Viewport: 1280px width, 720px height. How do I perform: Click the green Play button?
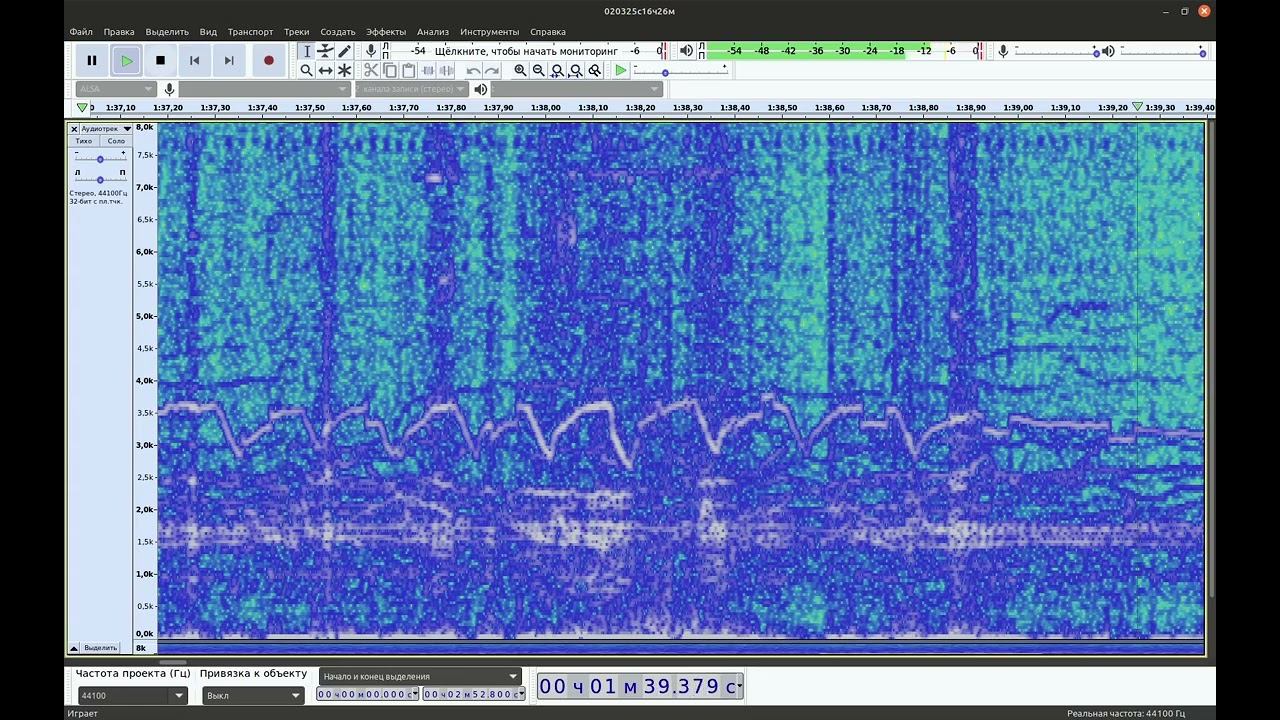point(126,60)
